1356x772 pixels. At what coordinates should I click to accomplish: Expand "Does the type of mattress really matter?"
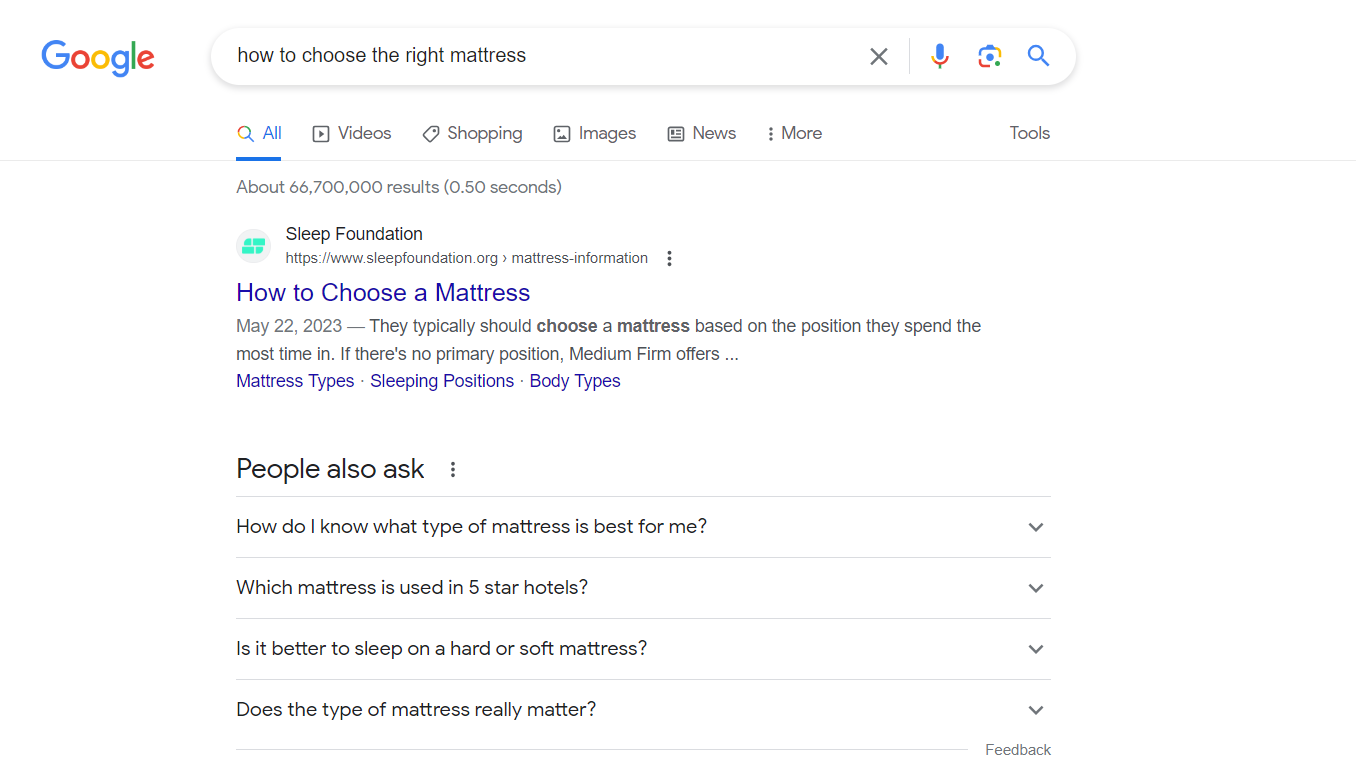click(x=1036, y=710)
